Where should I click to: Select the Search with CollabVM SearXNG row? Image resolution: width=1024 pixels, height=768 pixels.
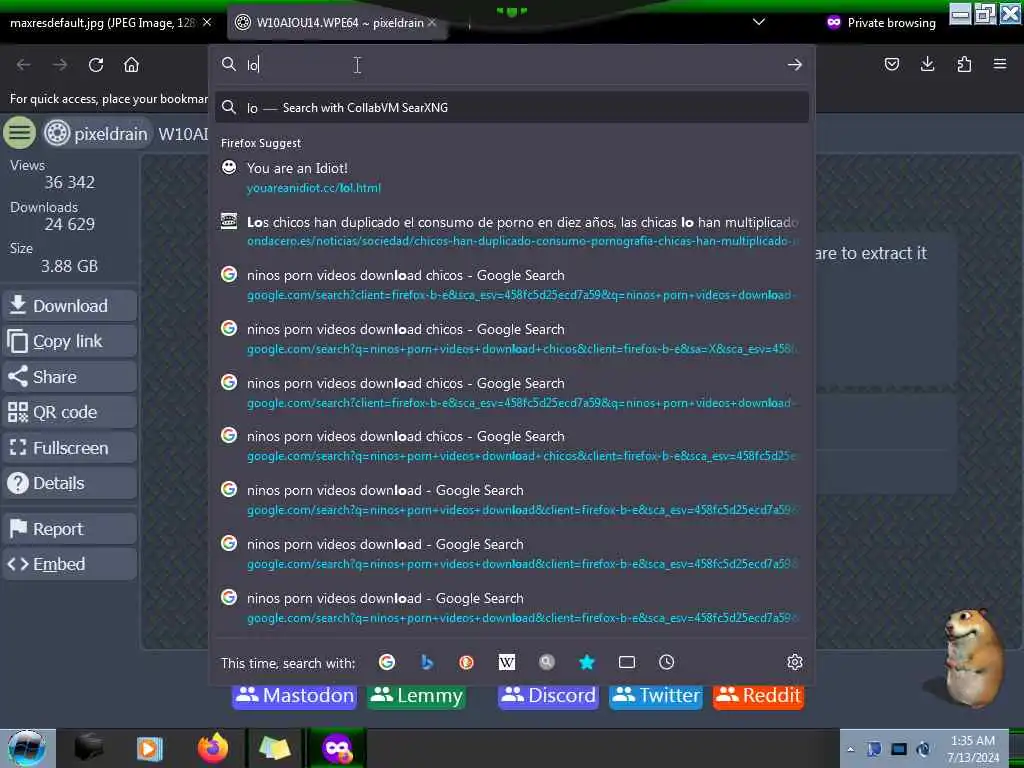tap(512, 108)
